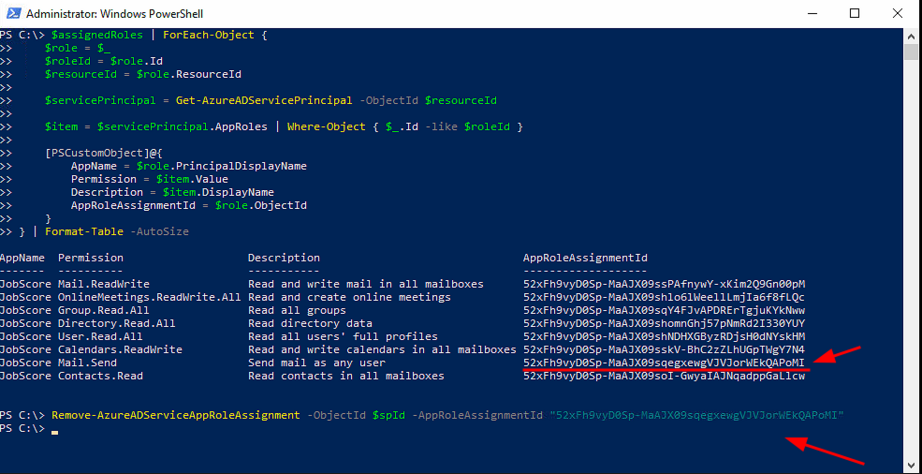This screenshot has height=474, width=922.
Task: Click the assignment ID ending in RDjsH0dNYskHM
Action: 664,336
